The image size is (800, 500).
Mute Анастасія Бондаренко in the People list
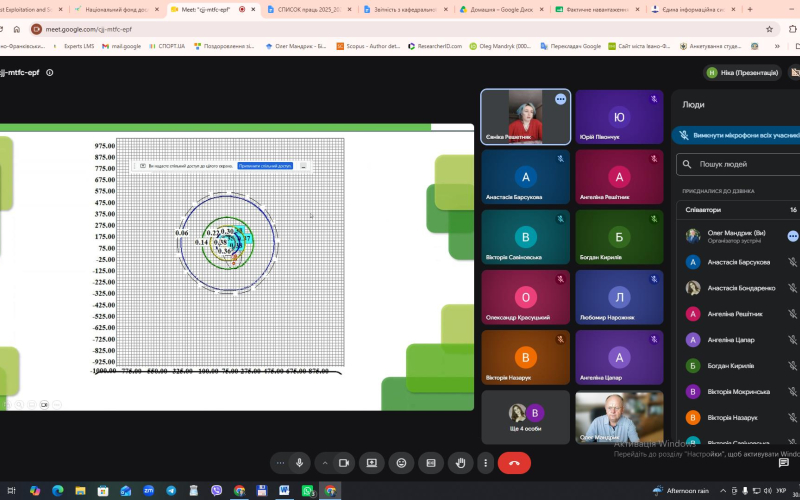792,288
